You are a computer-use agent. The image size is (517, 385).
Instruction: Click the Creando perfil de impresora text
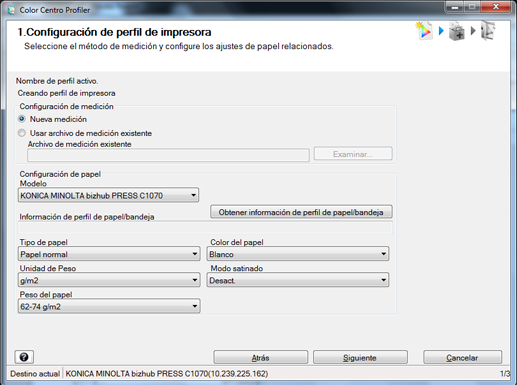click(x=66, y=93)
